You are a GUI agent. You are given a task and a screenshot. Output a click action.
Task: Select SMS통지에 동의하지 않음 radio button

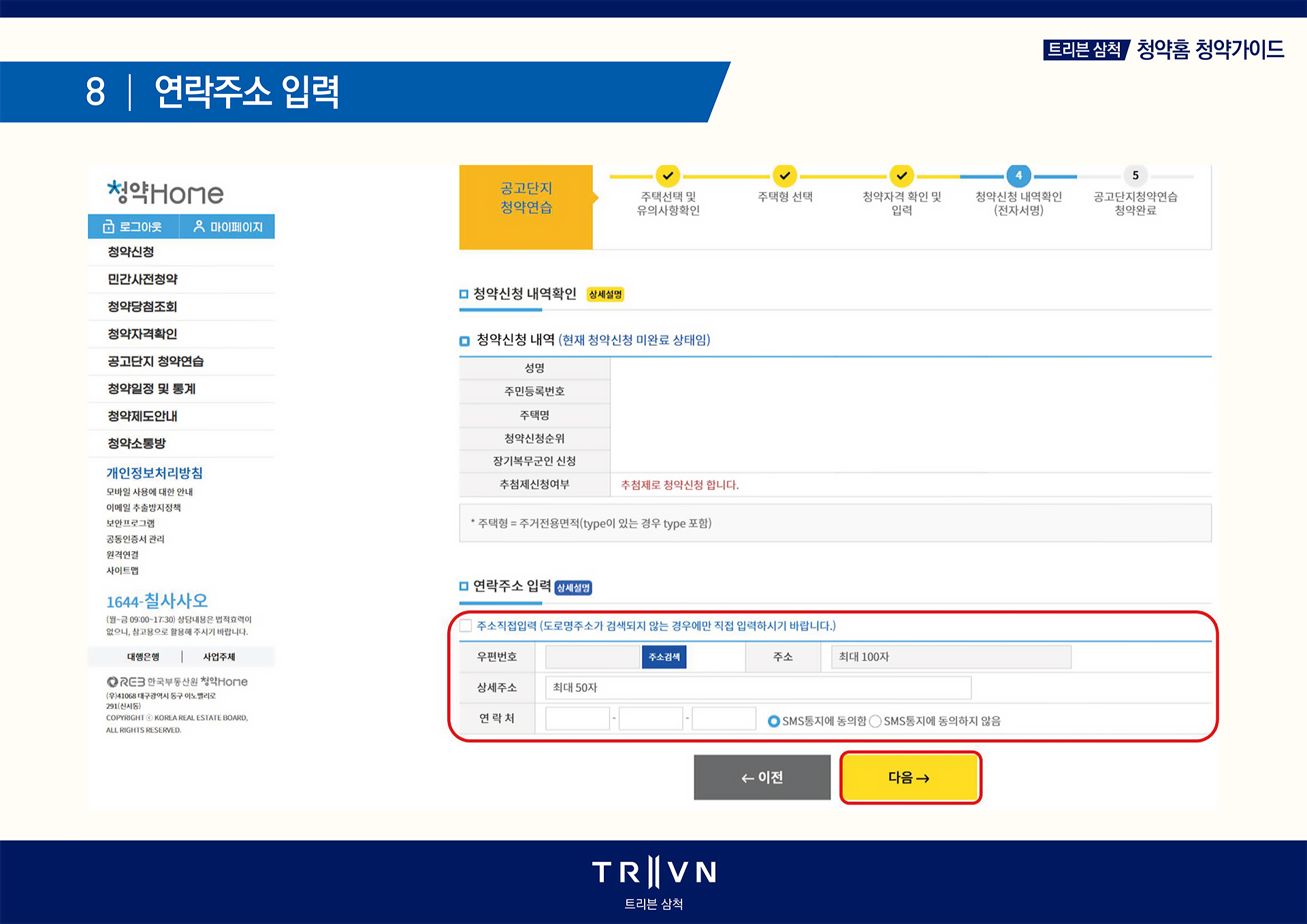tap(875, 721)
